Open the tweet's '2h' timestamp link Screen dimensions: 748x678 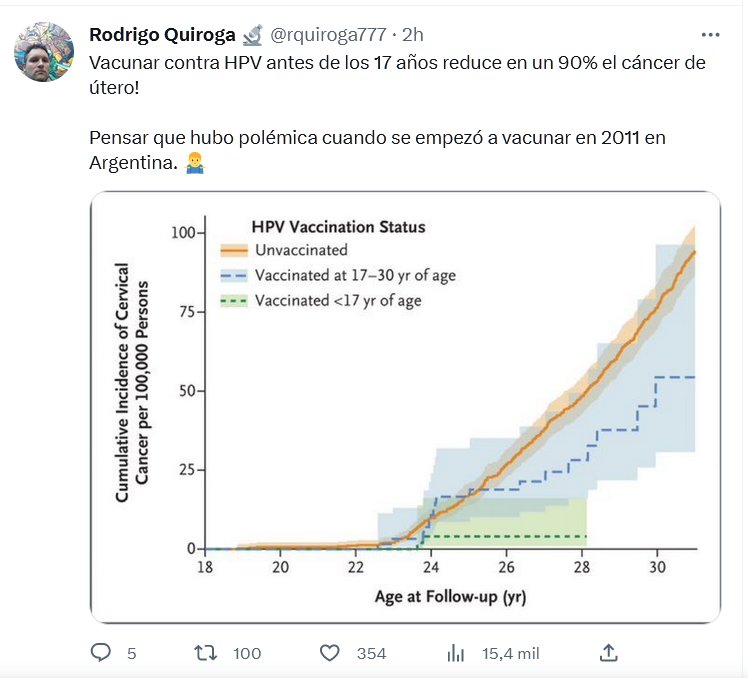413,35
